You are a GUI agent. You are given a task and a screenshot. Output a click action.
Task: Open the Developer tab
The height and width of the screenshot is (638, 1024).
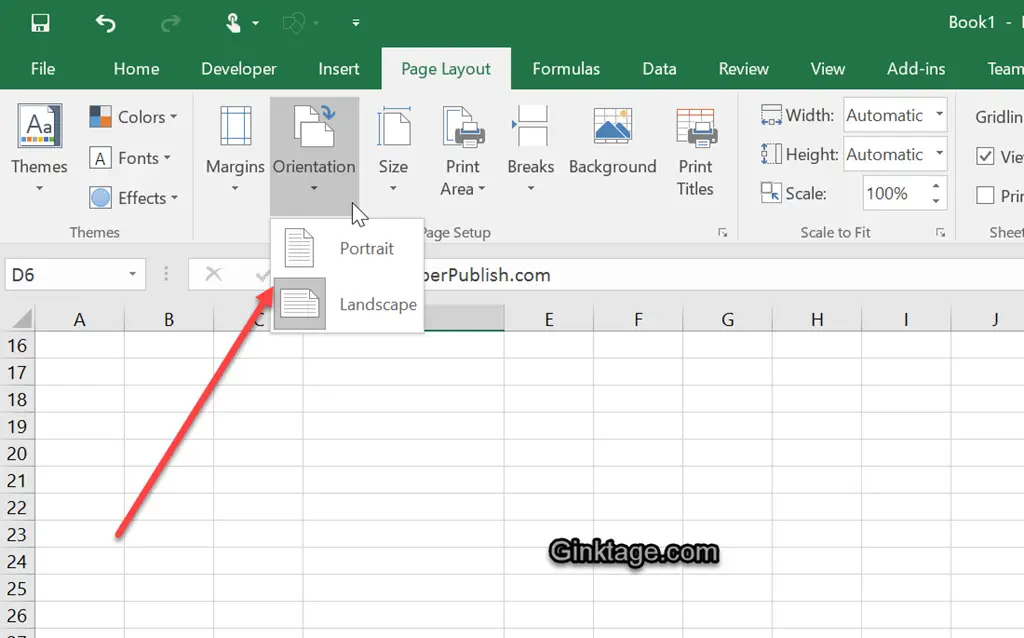click(x=239, y=69)
